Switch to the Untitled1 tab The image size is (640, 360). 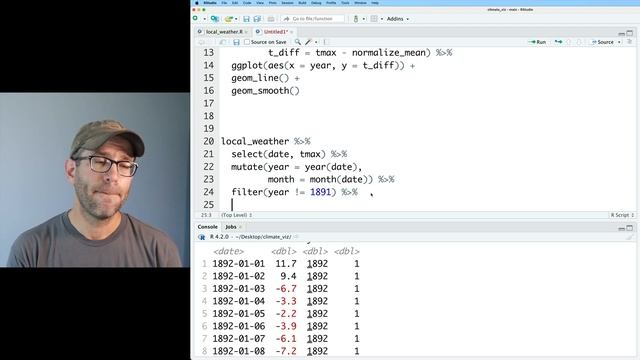pos(276,31)
